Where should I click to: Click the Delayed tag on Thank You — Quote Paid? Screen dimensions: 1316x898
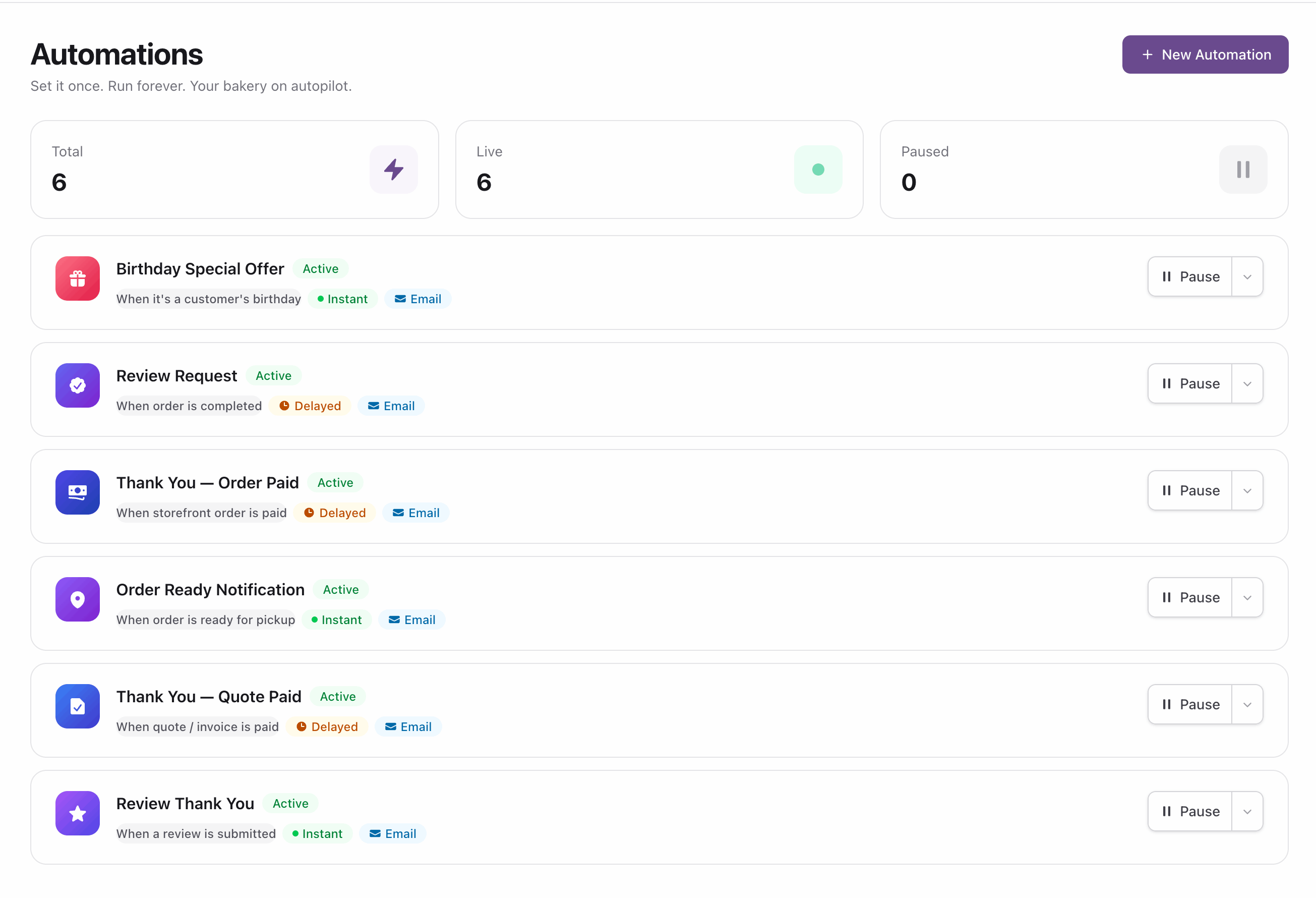(327, 726)
